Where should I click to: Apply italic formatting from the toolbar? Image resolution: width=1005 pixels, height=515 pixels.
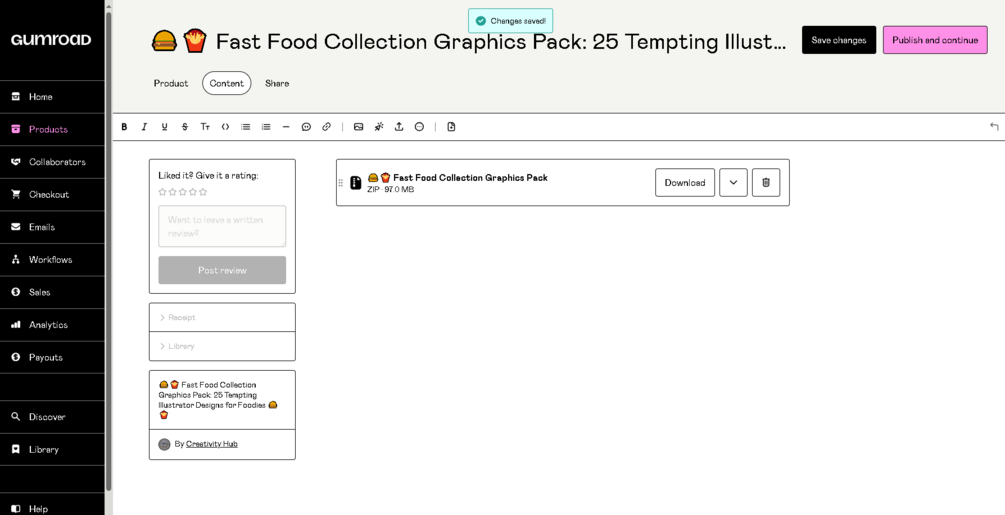click(x=144, y=127)
